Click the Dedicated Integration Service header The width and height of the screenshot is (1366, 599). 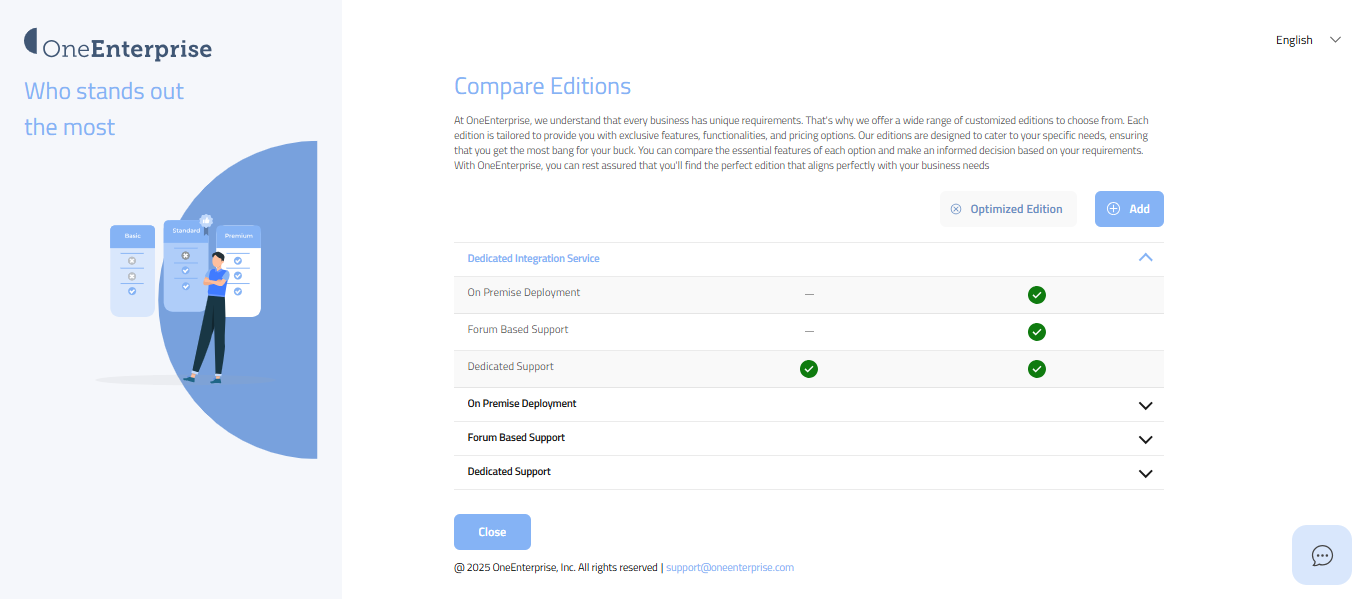pyautogui.click(x=534, y=258)
